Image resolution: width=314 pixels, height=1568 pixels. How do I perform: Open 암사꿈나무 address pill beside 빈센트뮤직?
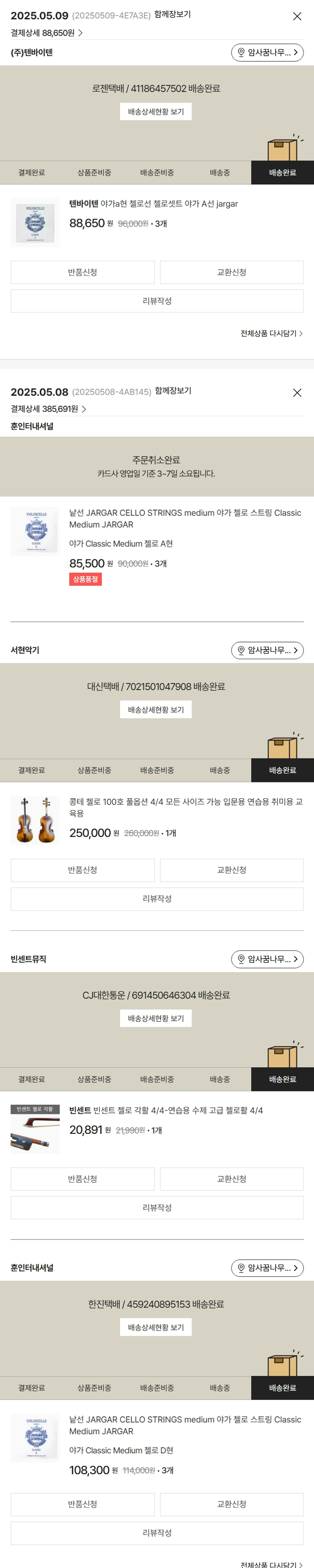[x=267, y=959]
